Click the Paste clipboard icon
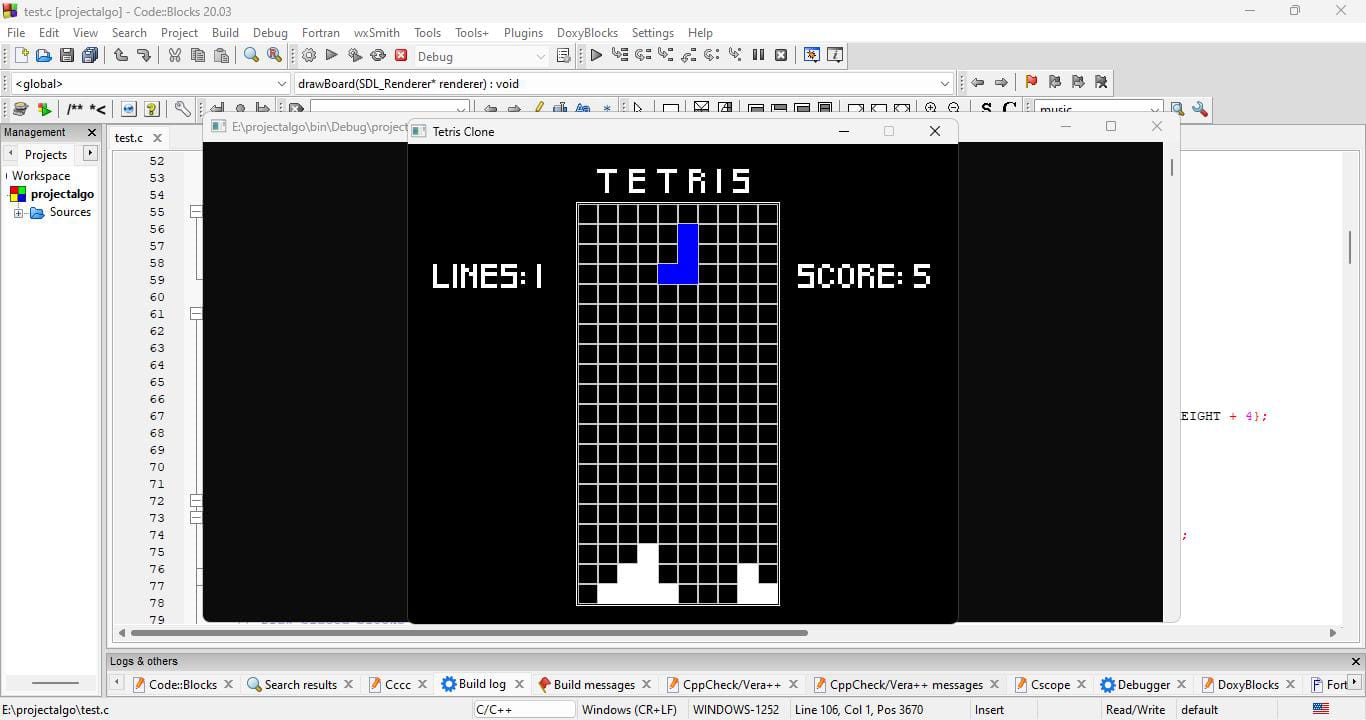The width and height of the screenshot is (1366, 720). tap(221, 56)
